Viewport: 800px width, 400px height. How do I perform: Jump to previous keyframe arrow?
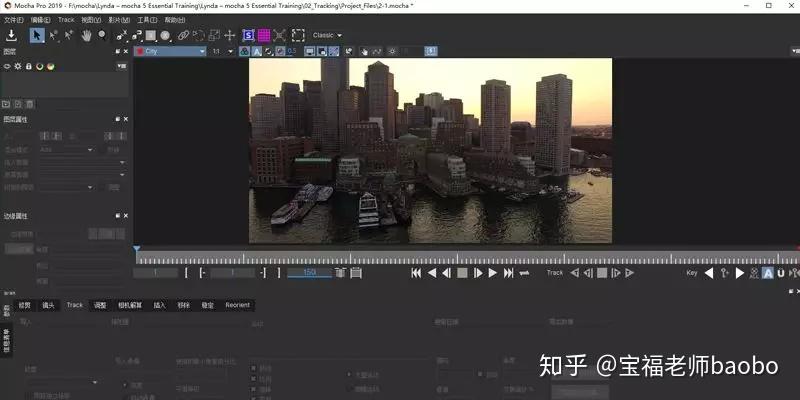(709, 273)
